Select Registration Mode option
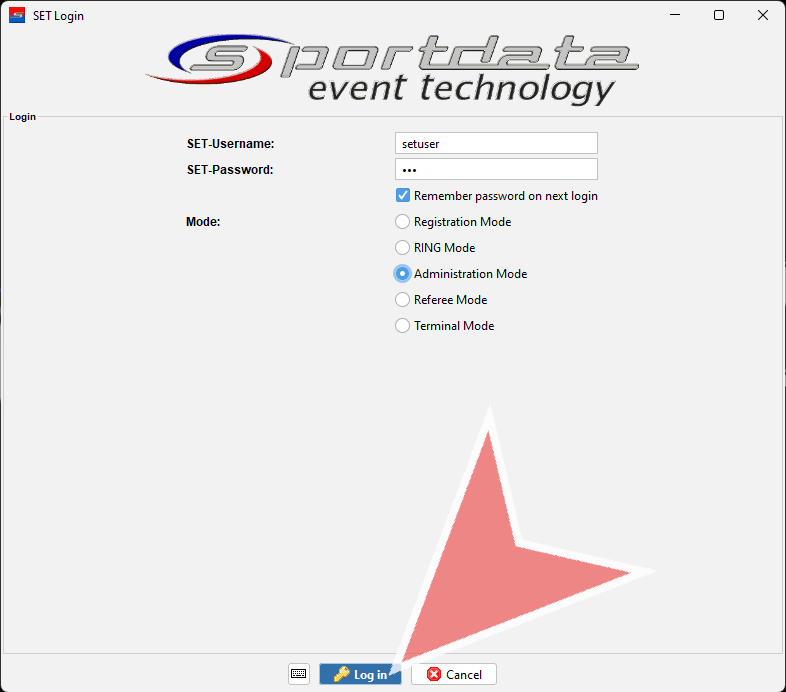 coord(403,222)
